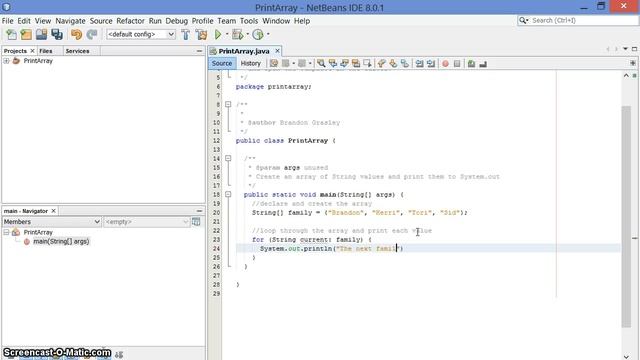
Task: Switch to Source view toggle
Action: click(222, 63)
